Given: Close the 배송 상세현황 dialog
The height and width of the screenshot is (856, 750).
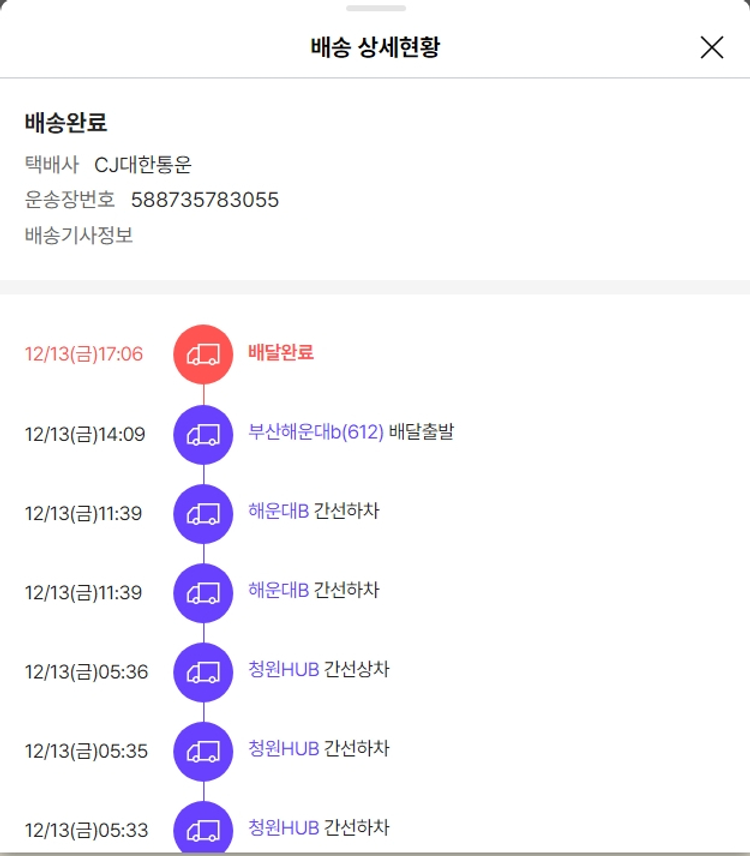Looking at the screenshot, I should pyautogui.click(x=711, y=47).
